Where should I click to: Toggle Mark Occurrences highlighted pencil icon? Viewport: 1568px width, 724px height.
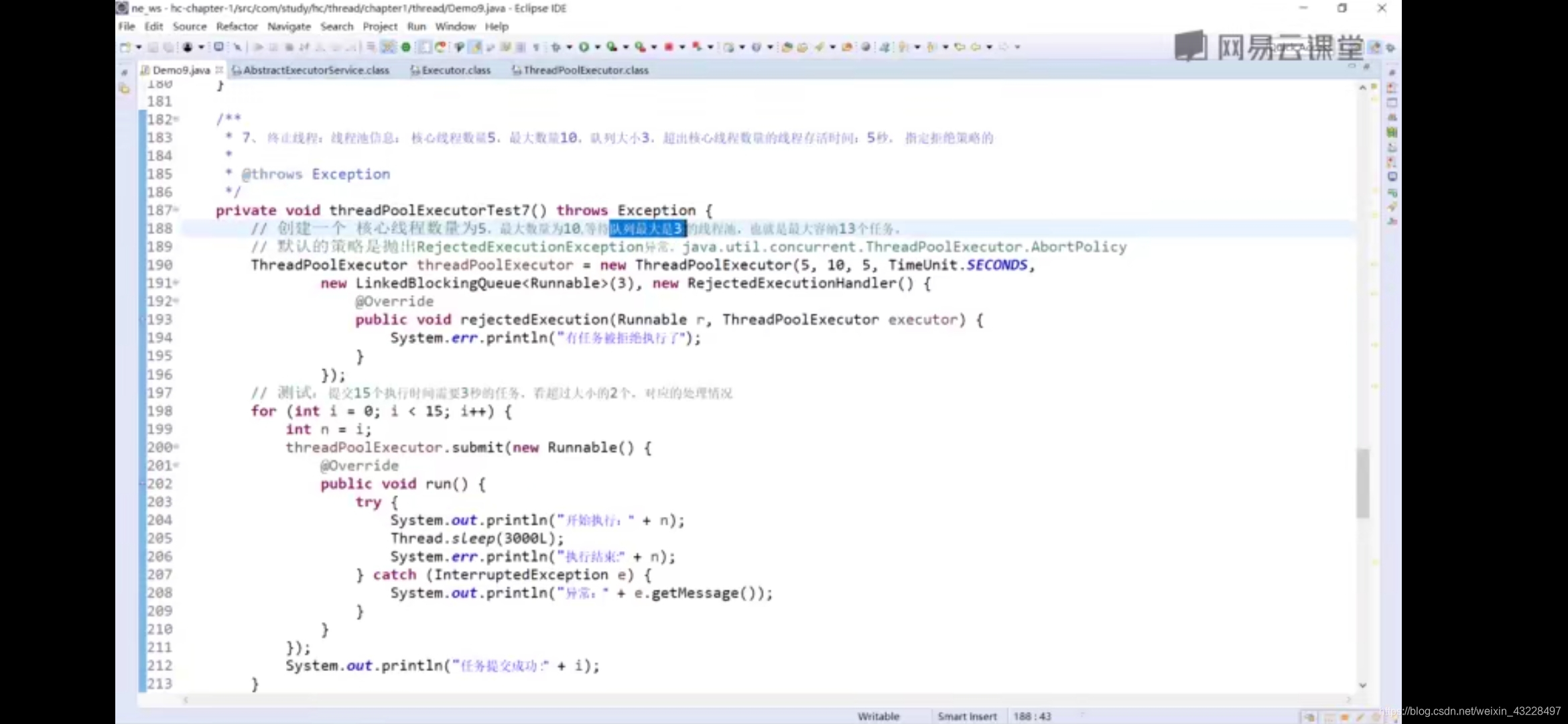[475, 47]
